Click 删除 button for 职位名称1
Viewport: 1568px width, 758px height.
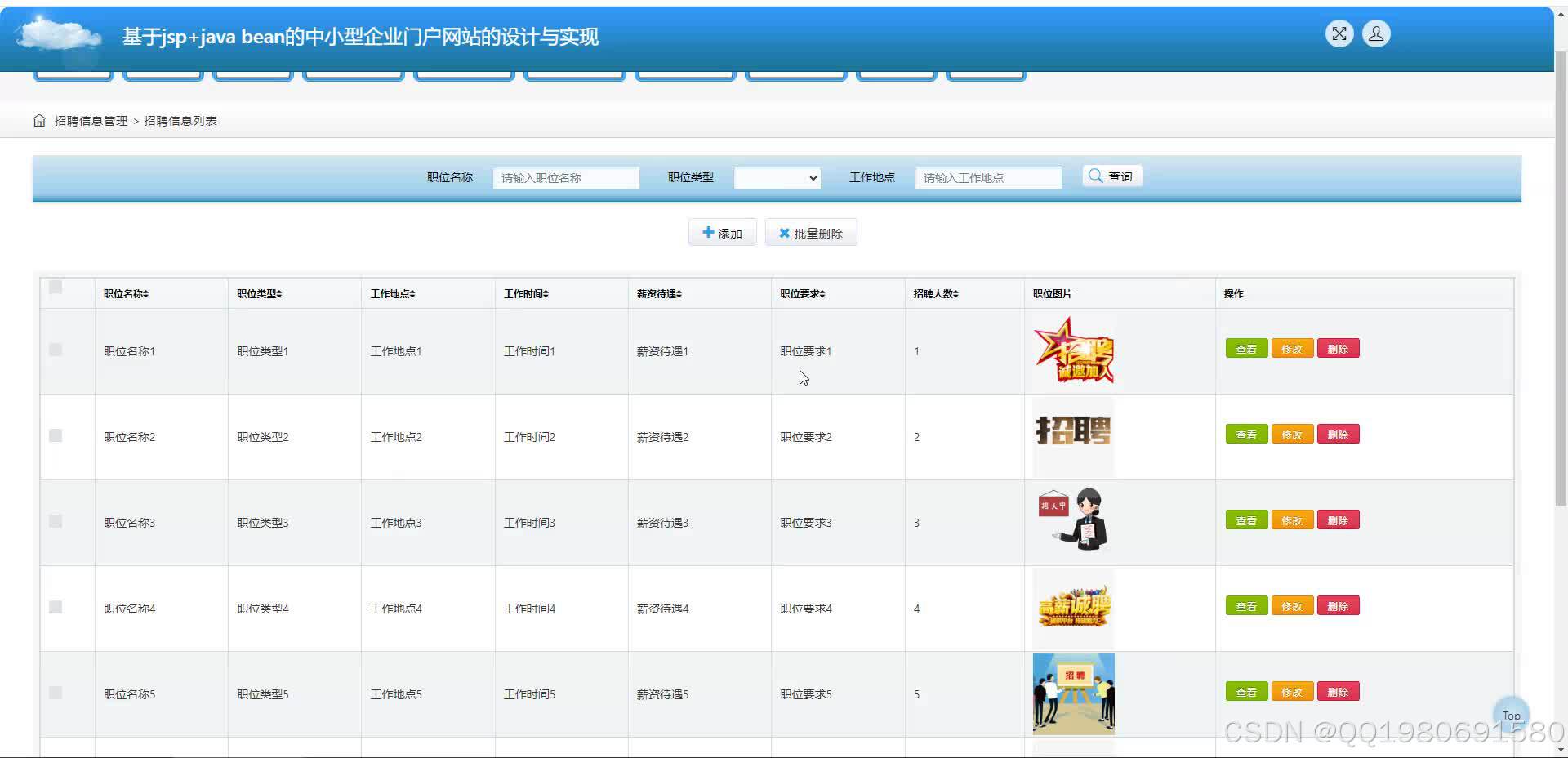[x=1338, y=349]
